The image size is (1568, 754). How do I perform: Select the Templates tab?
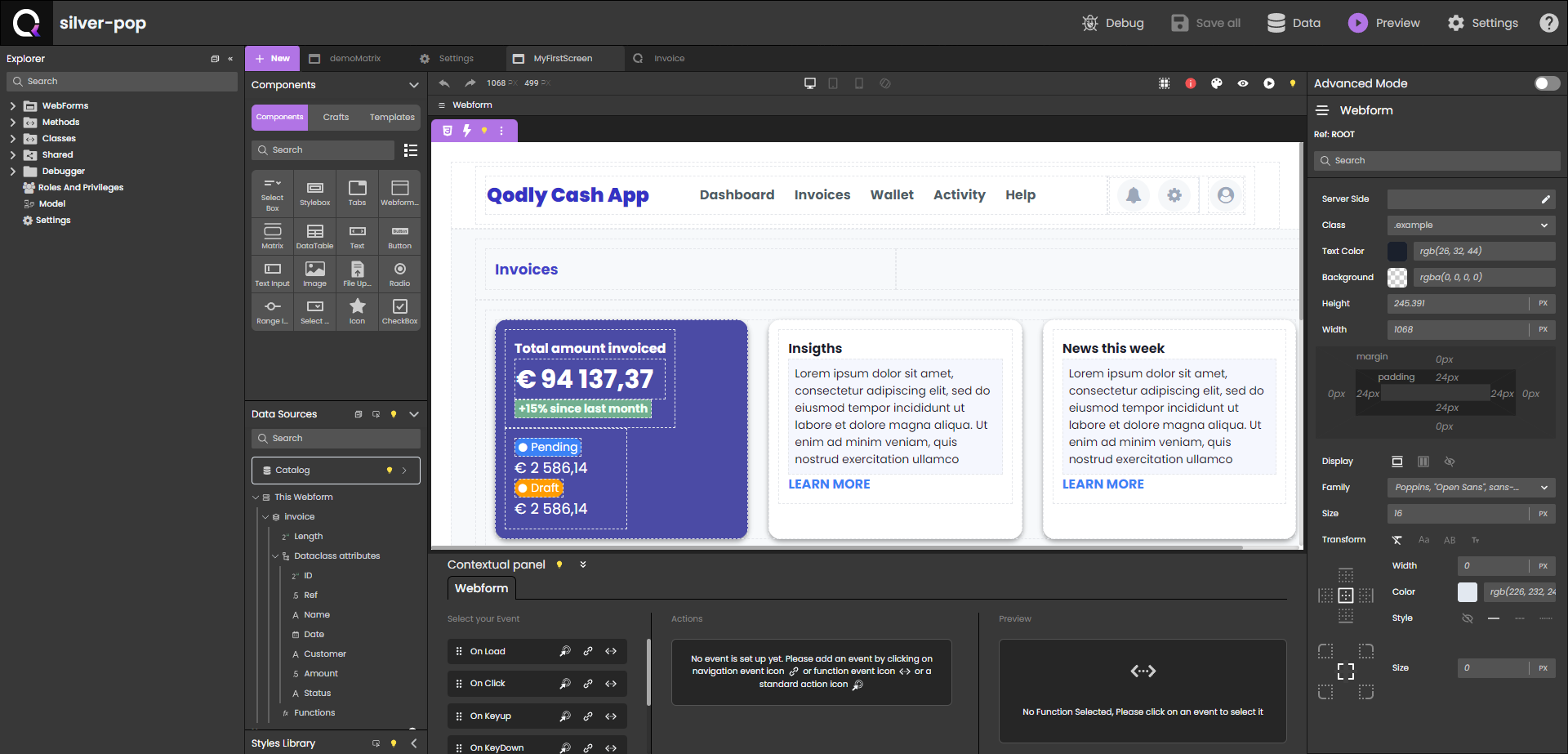click(392, 118)
